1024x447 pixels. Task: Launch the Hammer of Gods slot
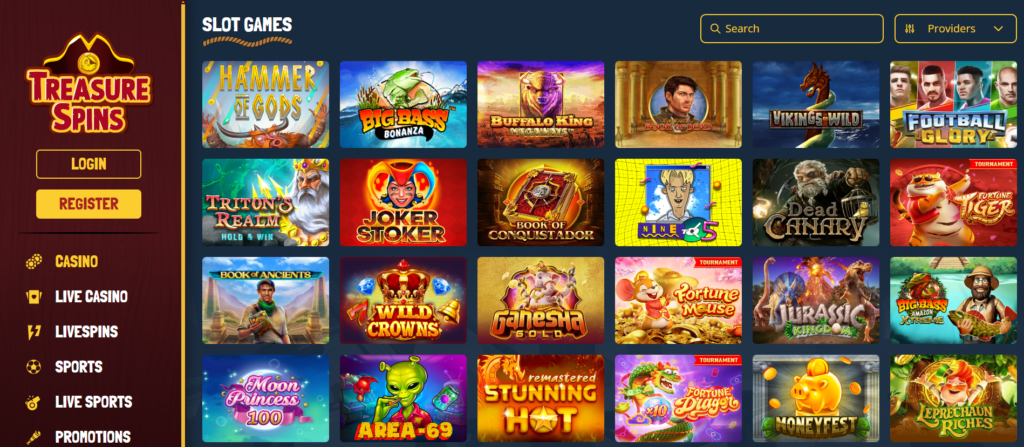(x=266, y=105)
